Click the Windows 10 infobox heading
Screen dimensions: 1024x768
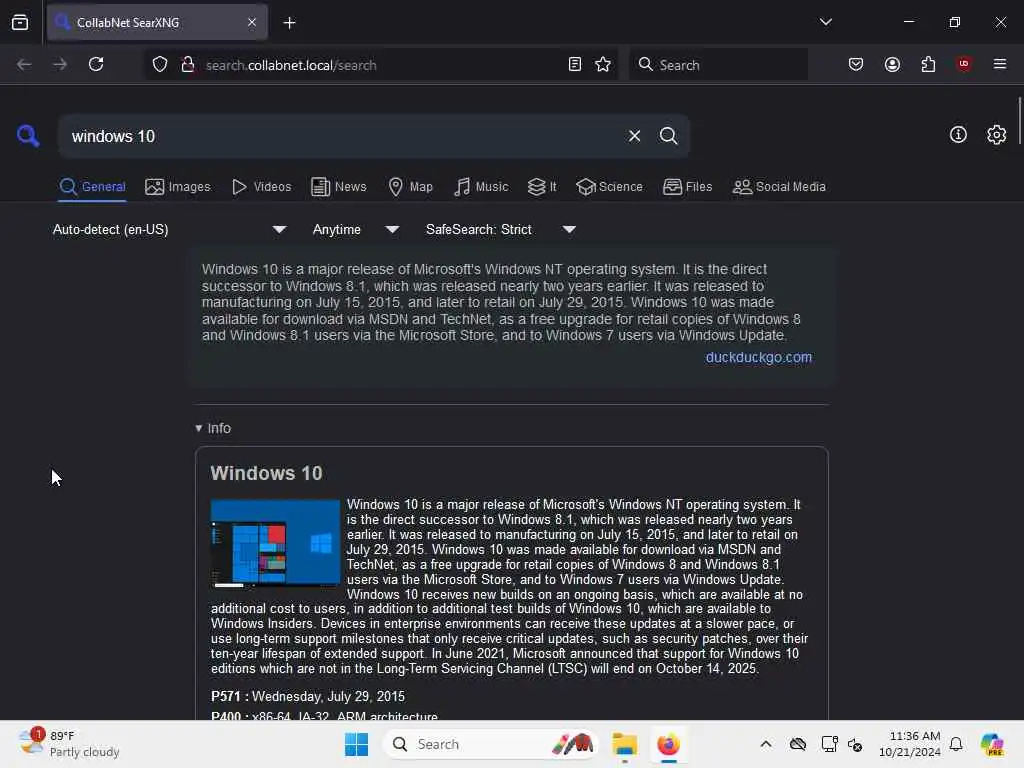(x=266, y=473)
